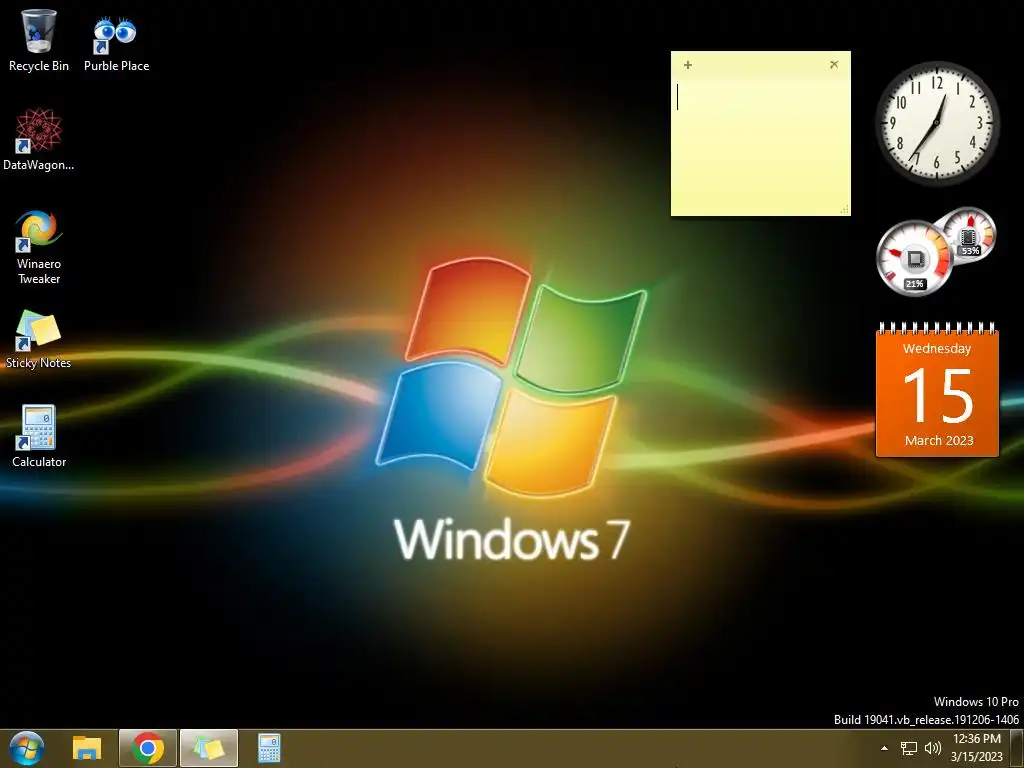The width and height of the screenshot is (1024, 768).
Task: Add a new sticky note with plus
Action: [688, 65]
